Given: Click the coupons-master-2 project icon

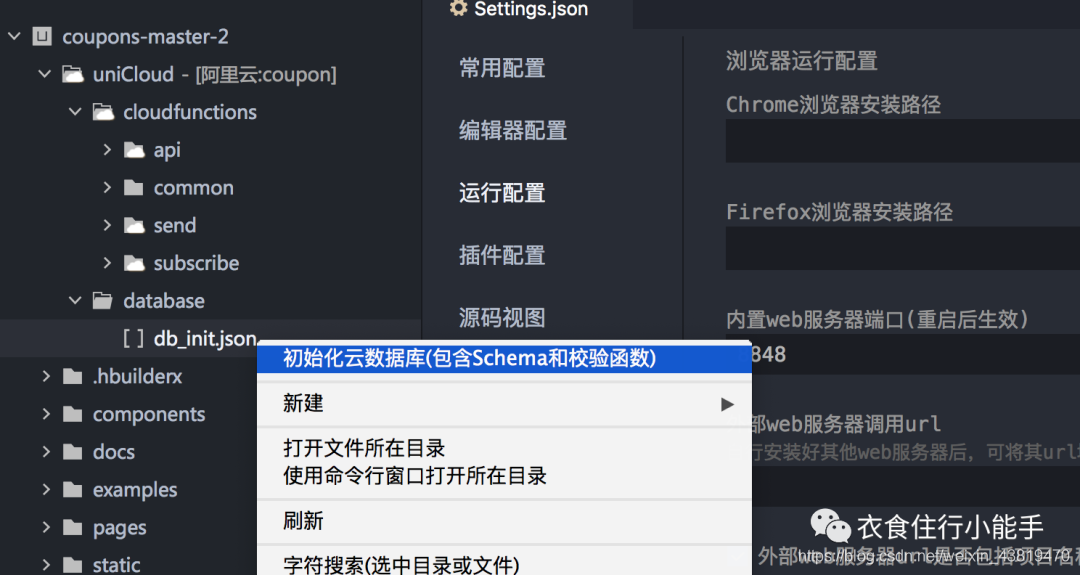Looking at the screenshot, I should [x=42, y=36].
